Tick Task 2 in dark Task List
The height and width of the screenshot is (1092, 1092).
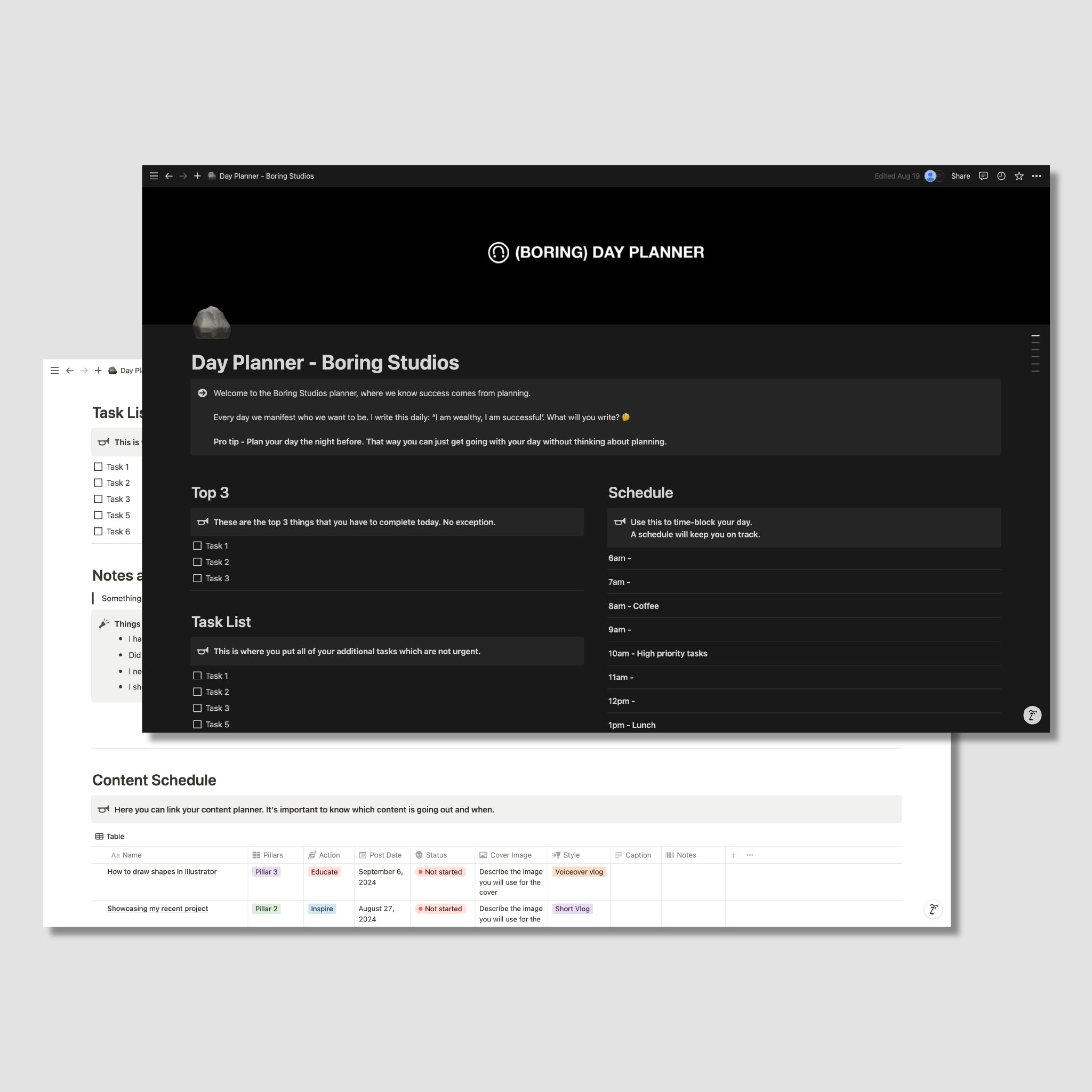[x=197, y=692]
